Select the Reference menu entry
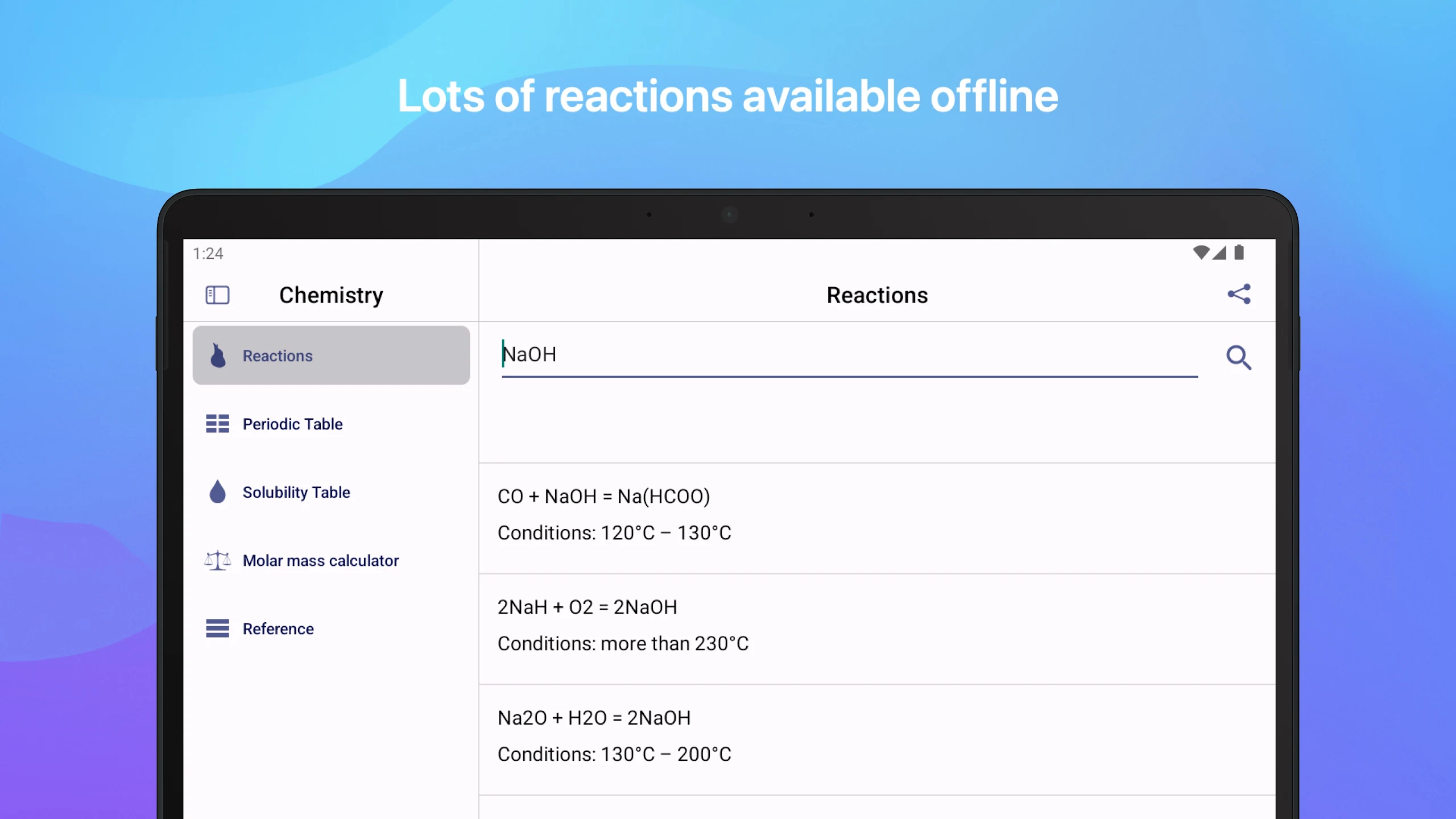1456x819 pixels. 278,628
